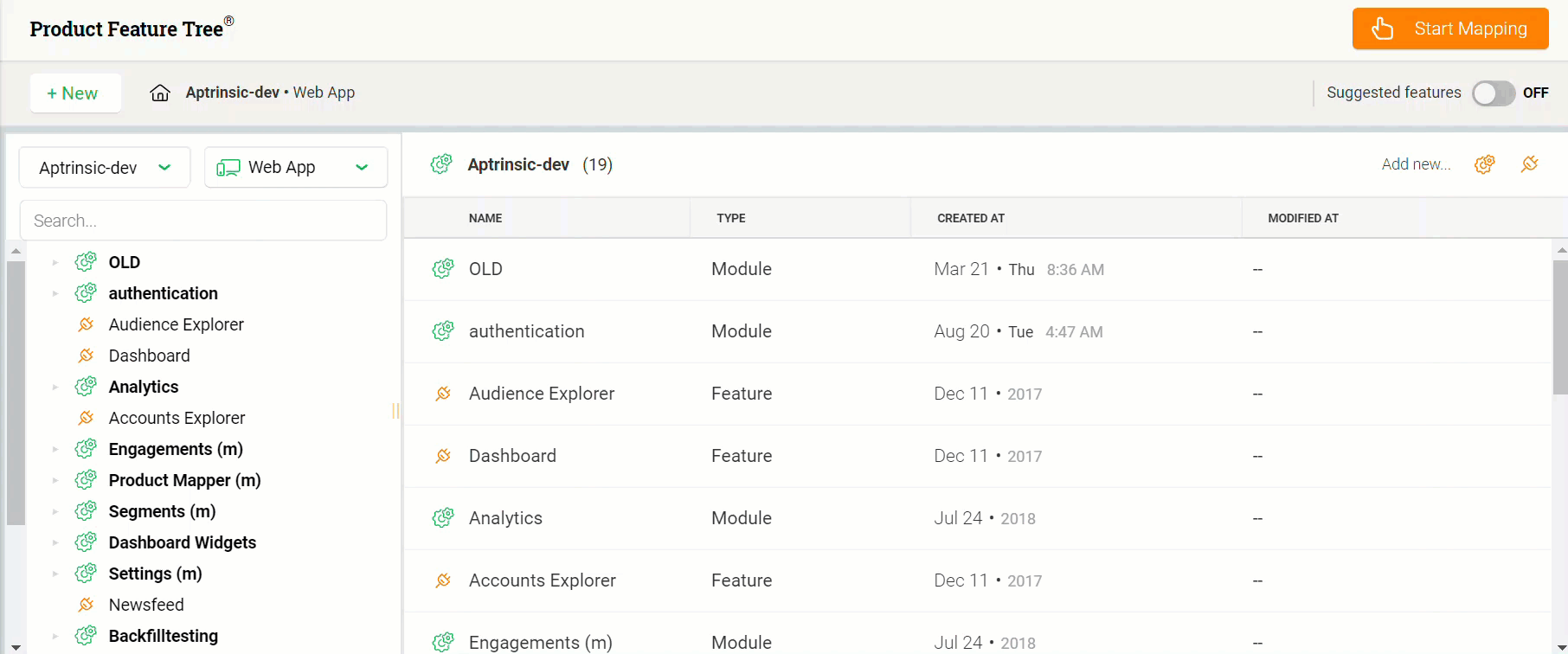1568x654 pixels.
Task: Select Audience Explorer in the tree
Action: (176, 324)
